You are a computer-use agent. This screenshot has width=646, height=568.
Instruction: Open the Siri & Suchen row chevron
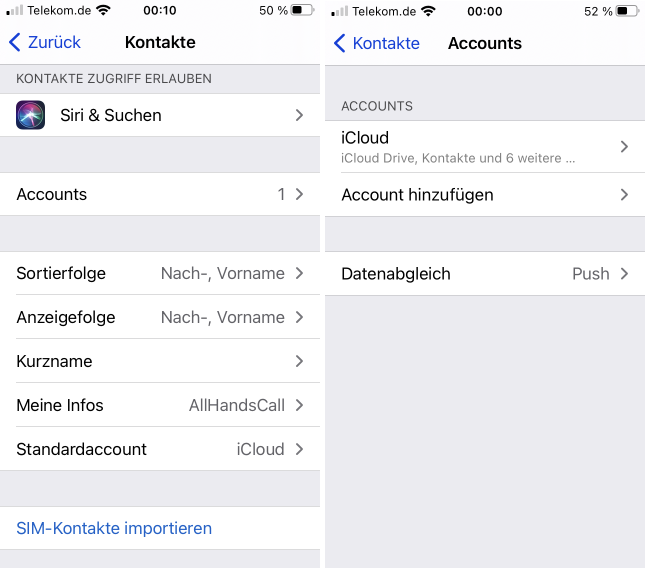pyautogui.click(x=299, y=116)
